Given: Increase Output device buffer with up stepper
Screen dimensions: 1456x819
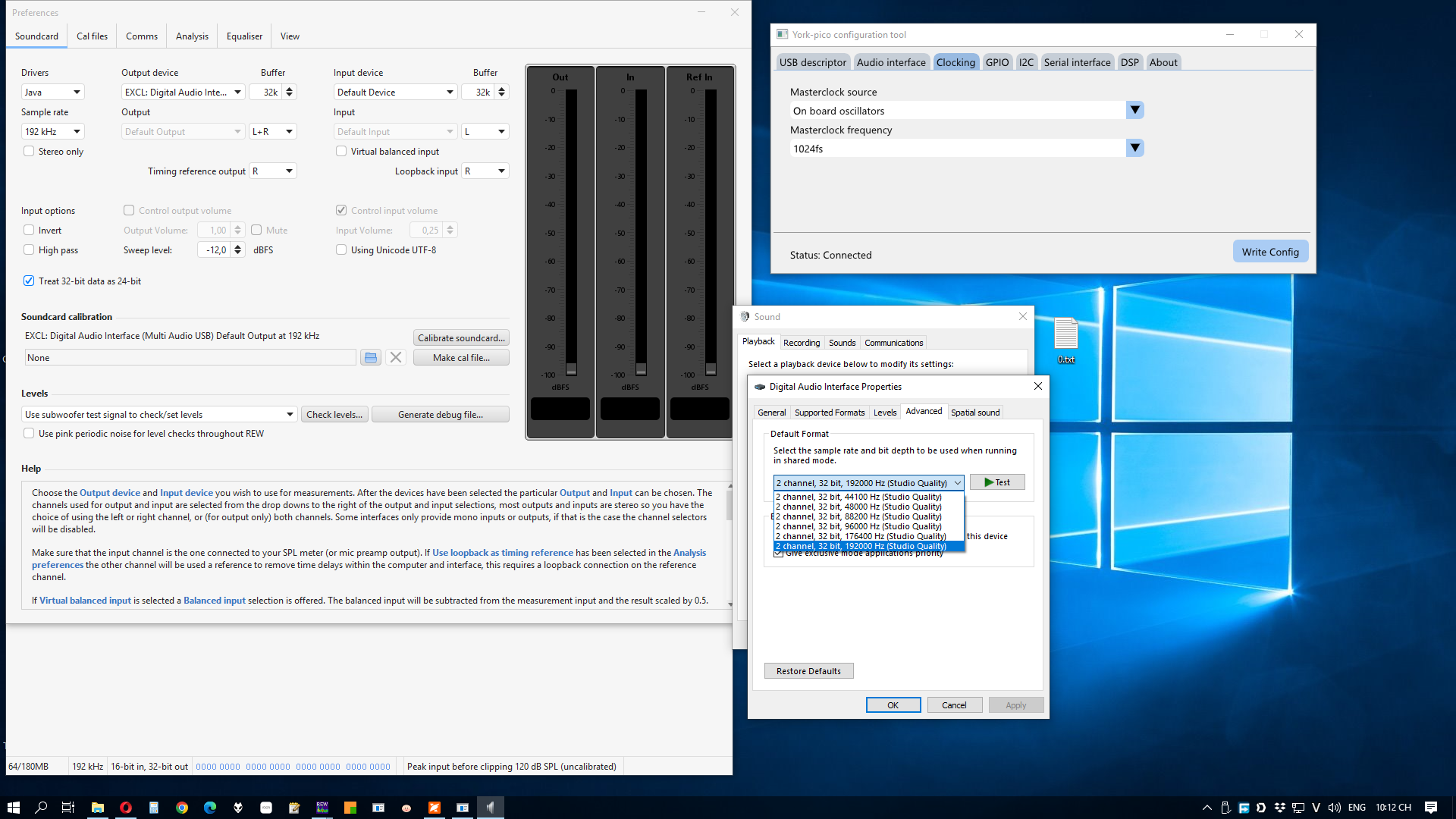Looking at the screenshot, I should [x=289, y=89].
